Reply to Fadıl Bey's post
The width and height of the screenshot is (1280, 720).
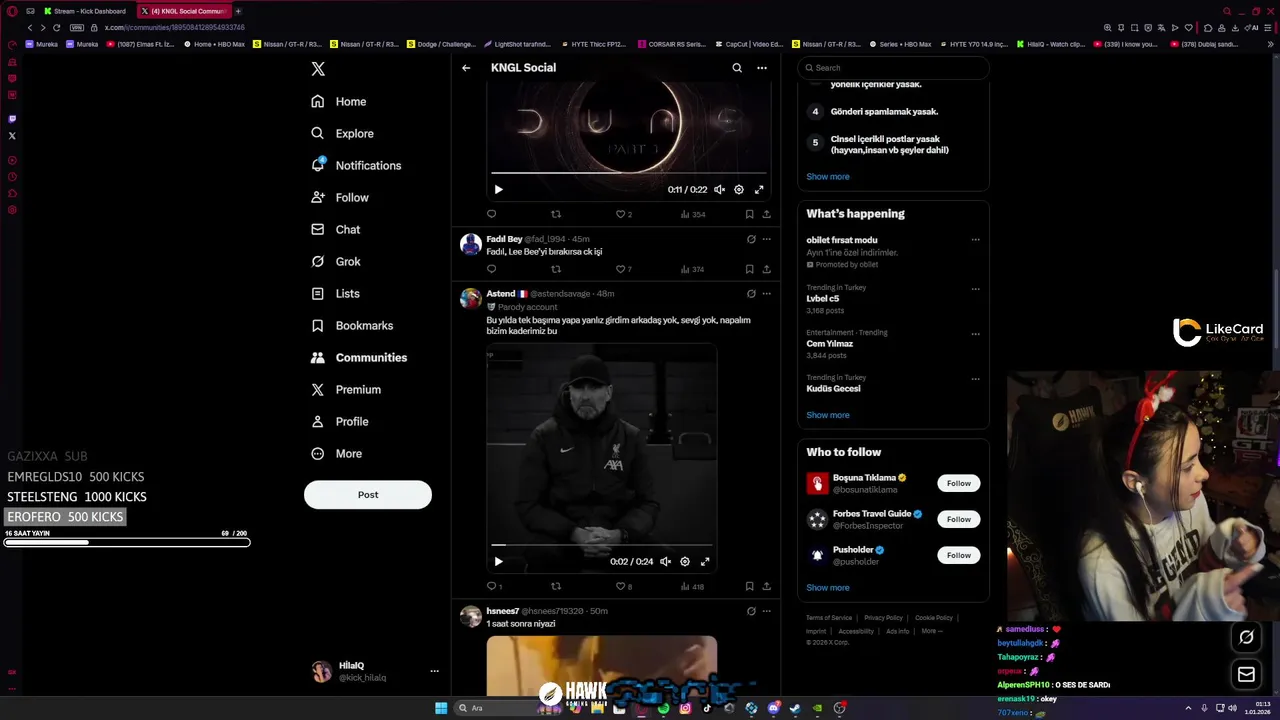(x=491, y=269)
